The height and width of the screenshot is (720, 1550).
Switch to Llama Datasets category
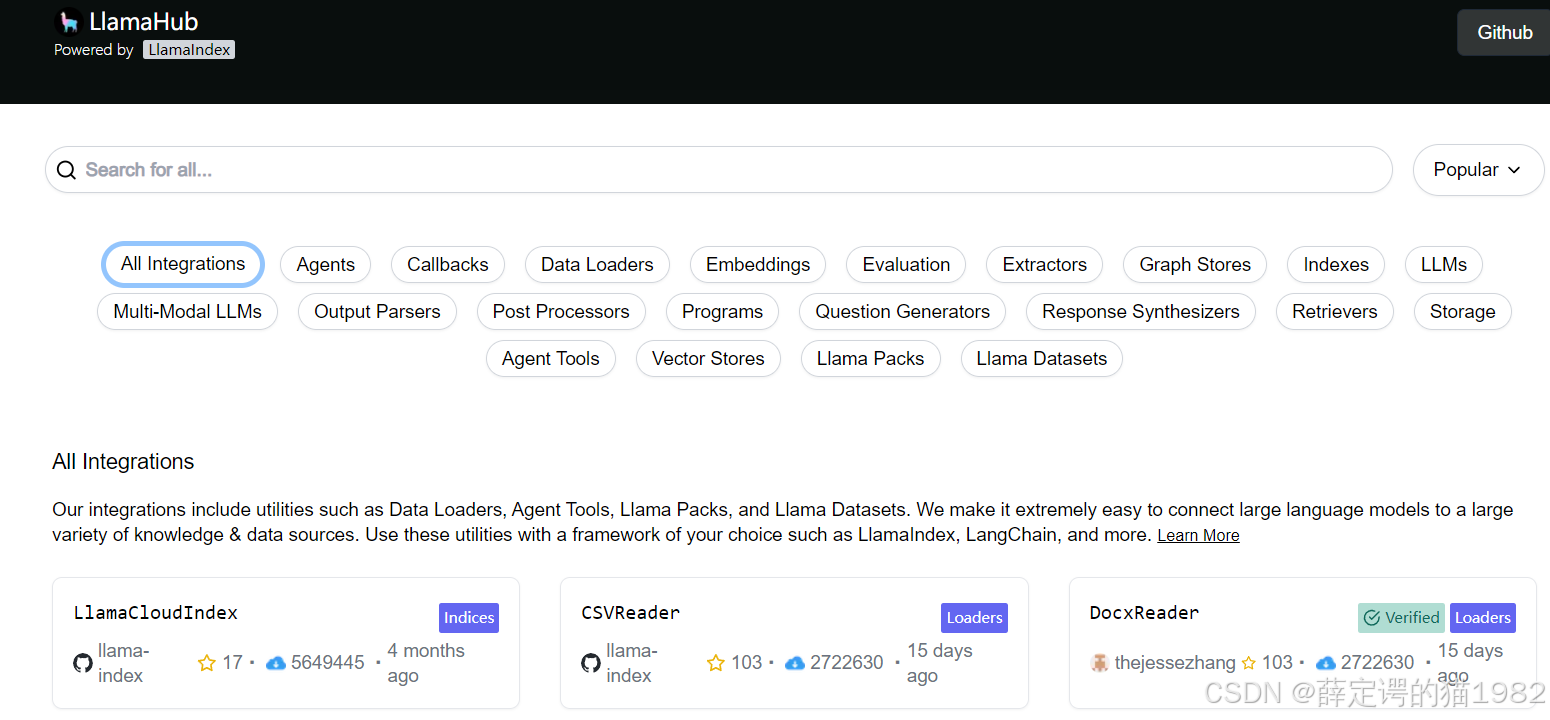[x=1042, y=359]
